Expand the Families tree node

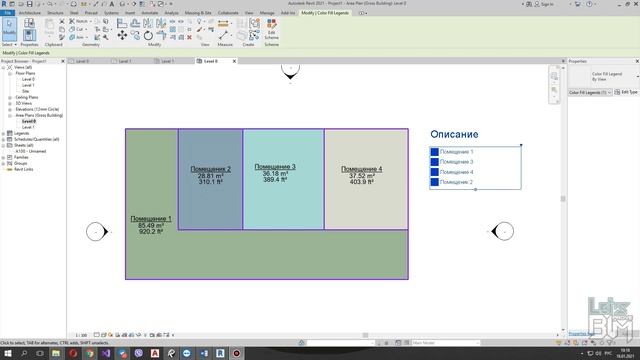coord(3,158)
